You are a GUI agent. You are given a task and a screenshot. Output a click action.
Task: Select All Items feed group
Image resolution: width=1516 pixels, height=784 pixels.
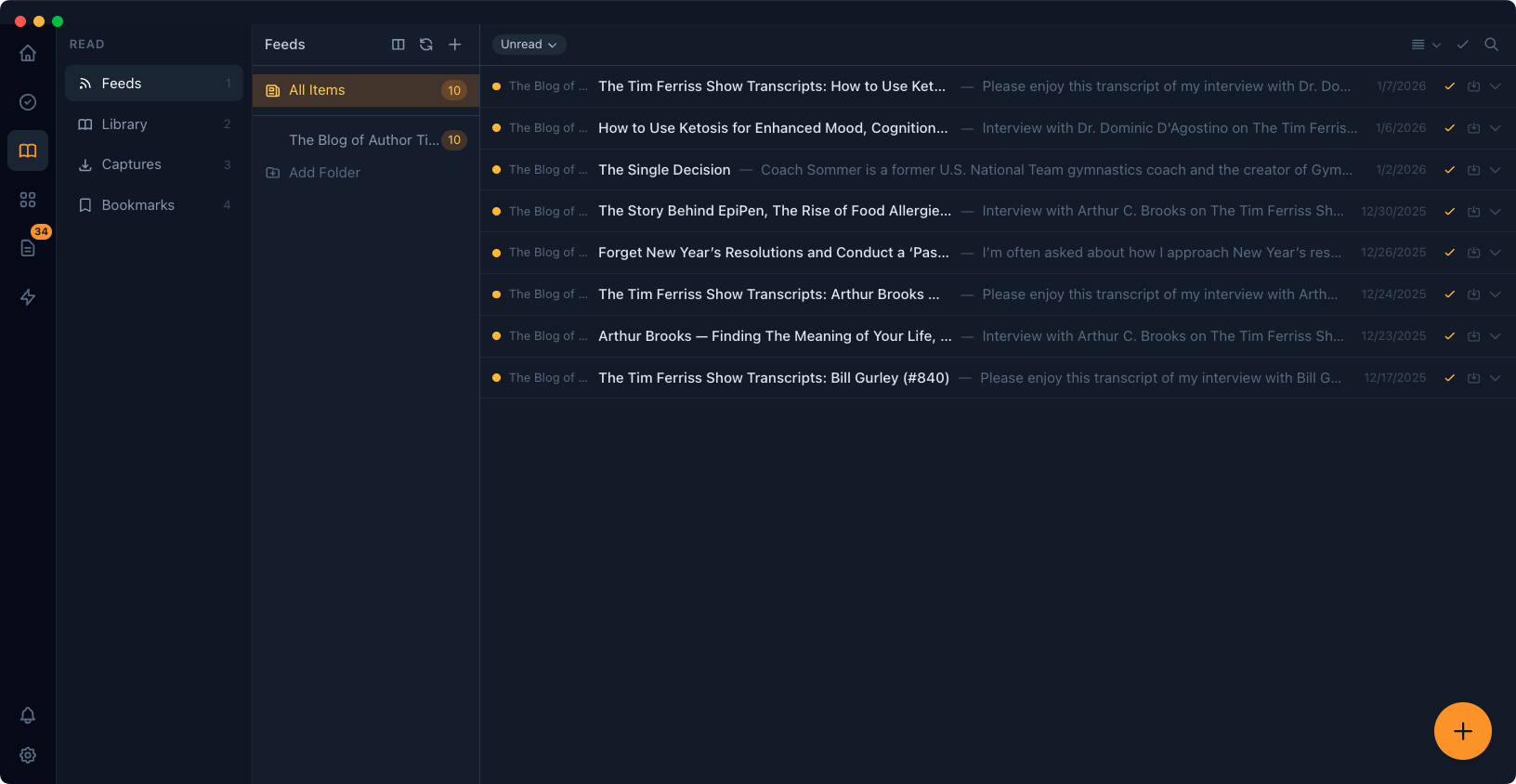366,90
